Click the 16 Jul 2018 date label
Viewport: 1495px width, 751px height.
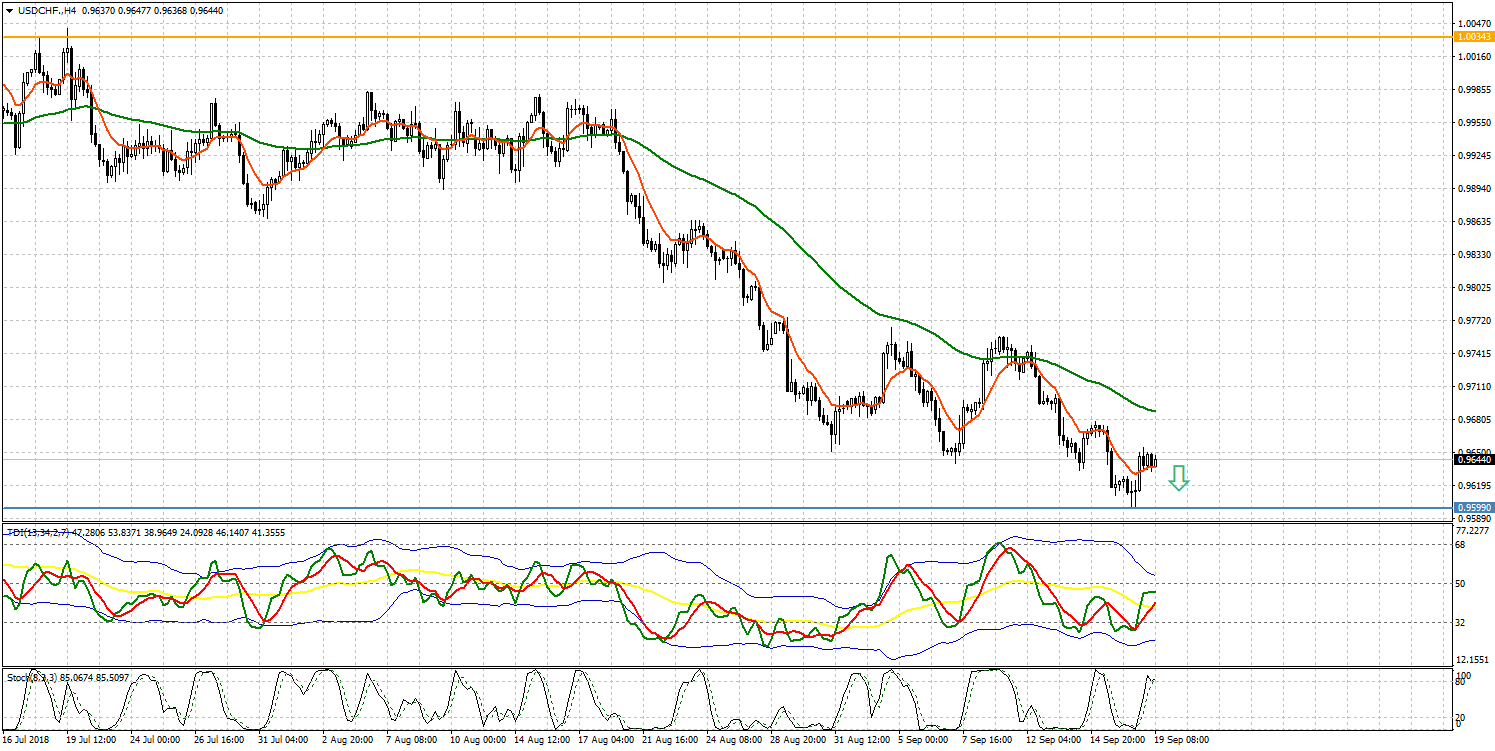25,741
